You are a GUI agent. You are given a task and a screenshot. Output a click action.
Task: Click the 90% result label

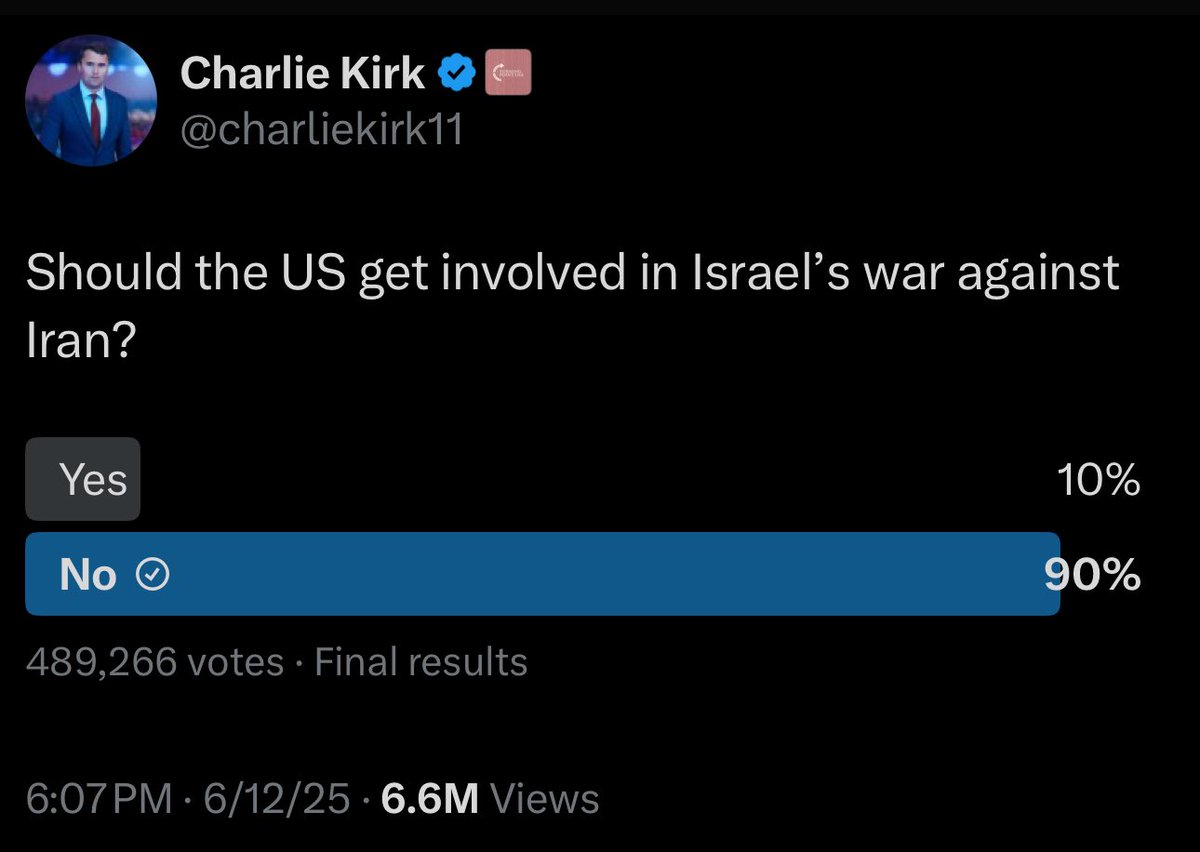[1093, 575]
